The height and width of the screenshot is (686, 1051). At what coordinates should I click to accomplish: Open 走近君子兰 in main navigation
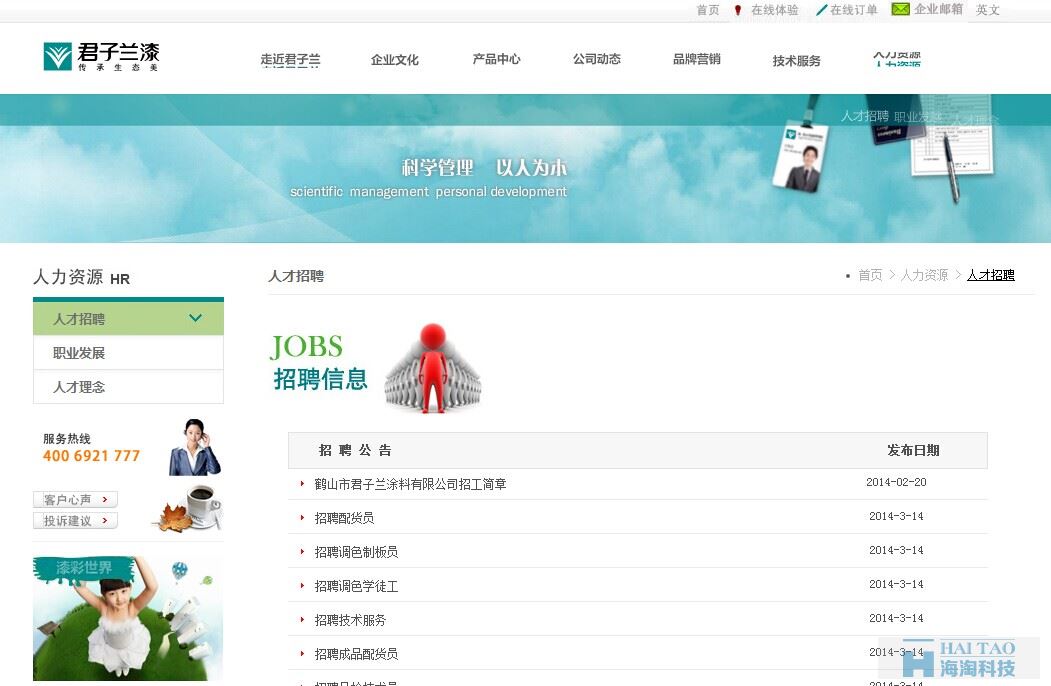coord(290,60)
